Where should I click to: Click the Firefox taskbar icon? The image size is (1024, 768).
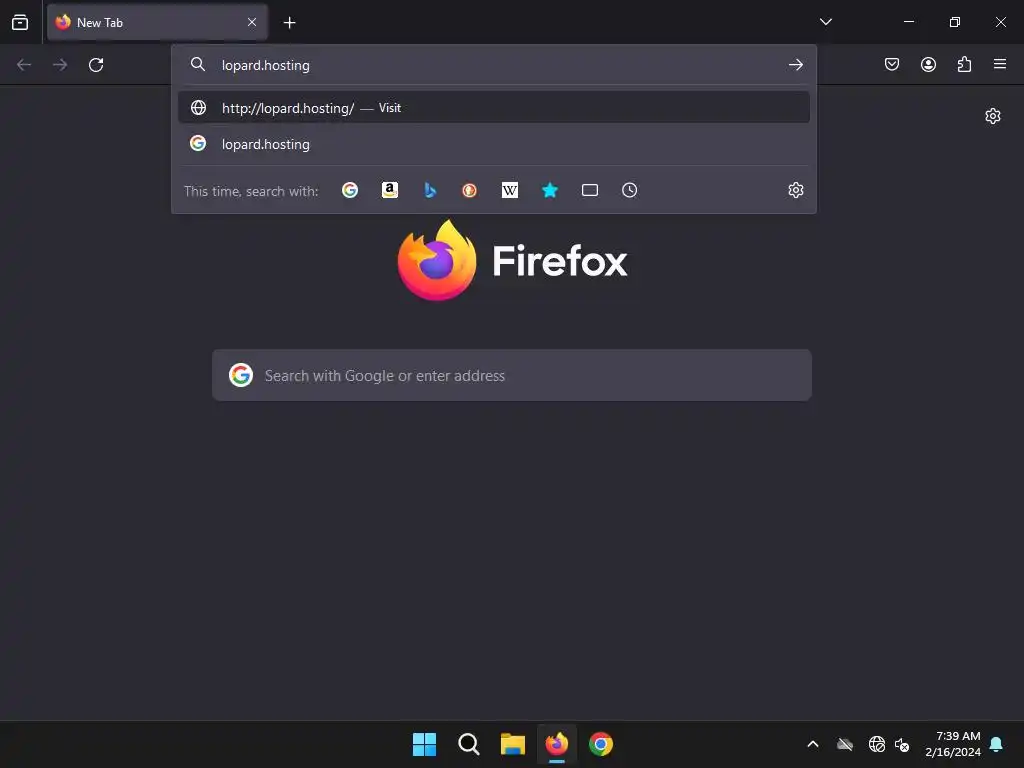pyautogui.click(x=557, y=744)
